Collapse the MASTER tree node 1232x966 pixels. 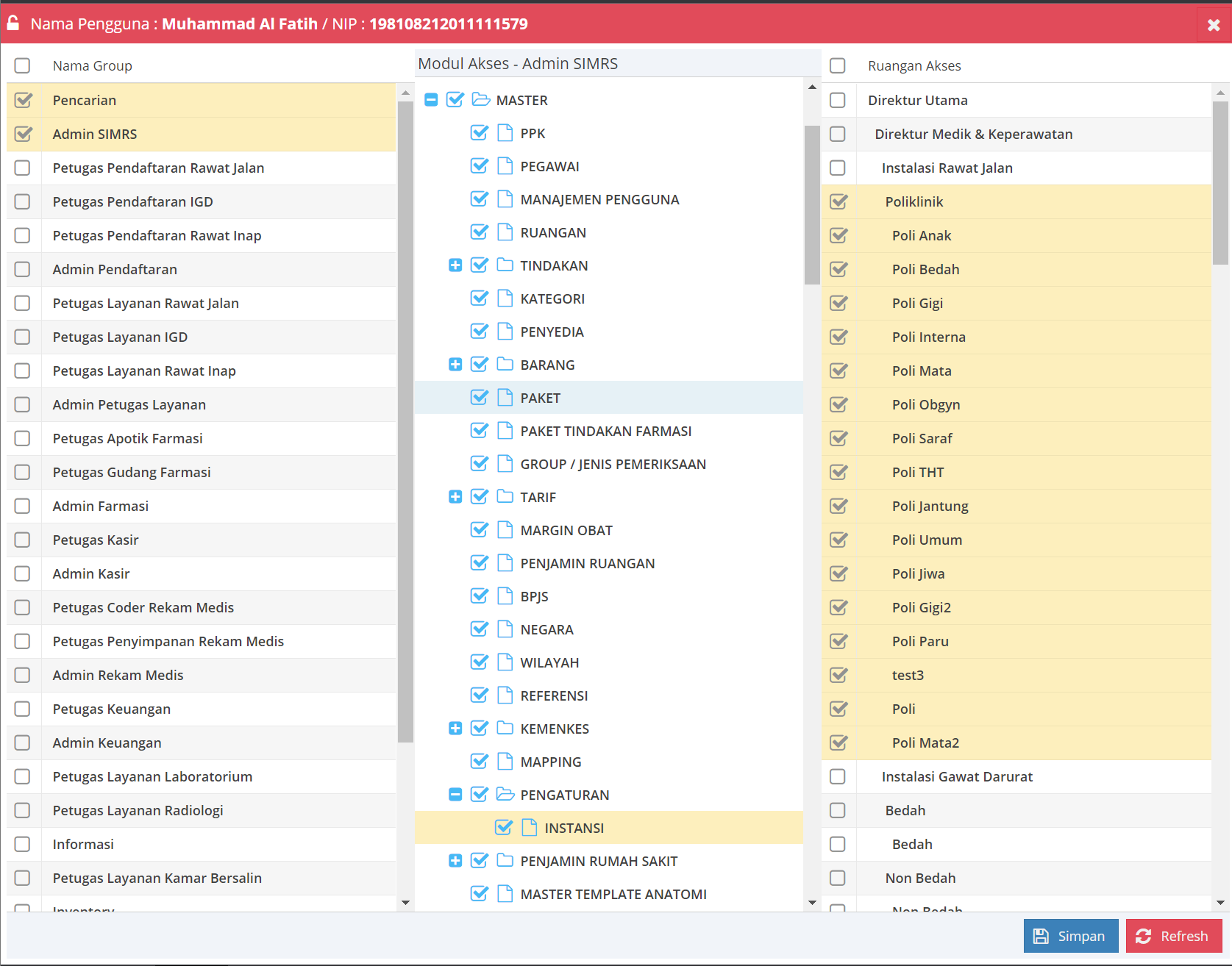(x=431, y=100)
